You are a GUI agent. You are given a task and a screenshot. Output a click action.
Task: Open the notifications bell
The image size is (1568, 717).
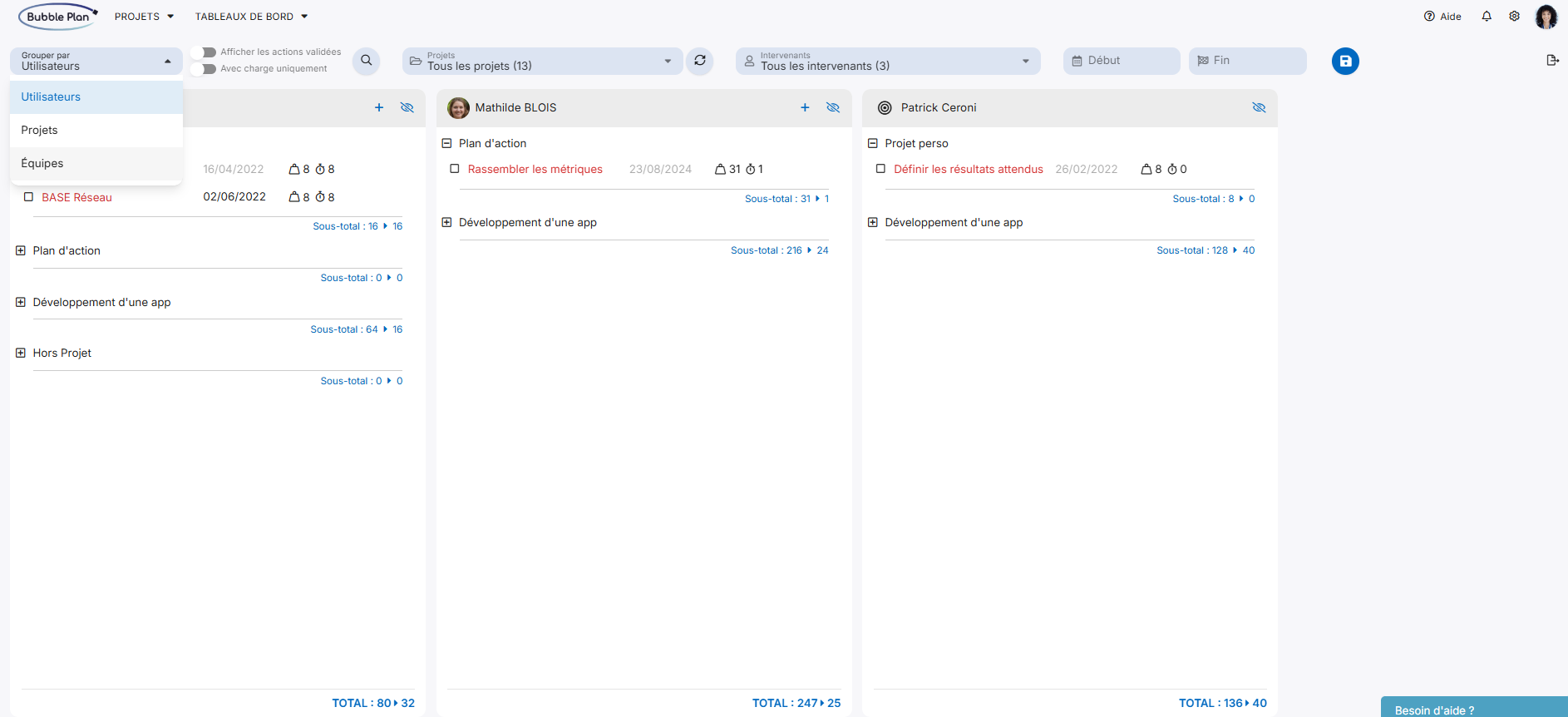click(1487, 16)
